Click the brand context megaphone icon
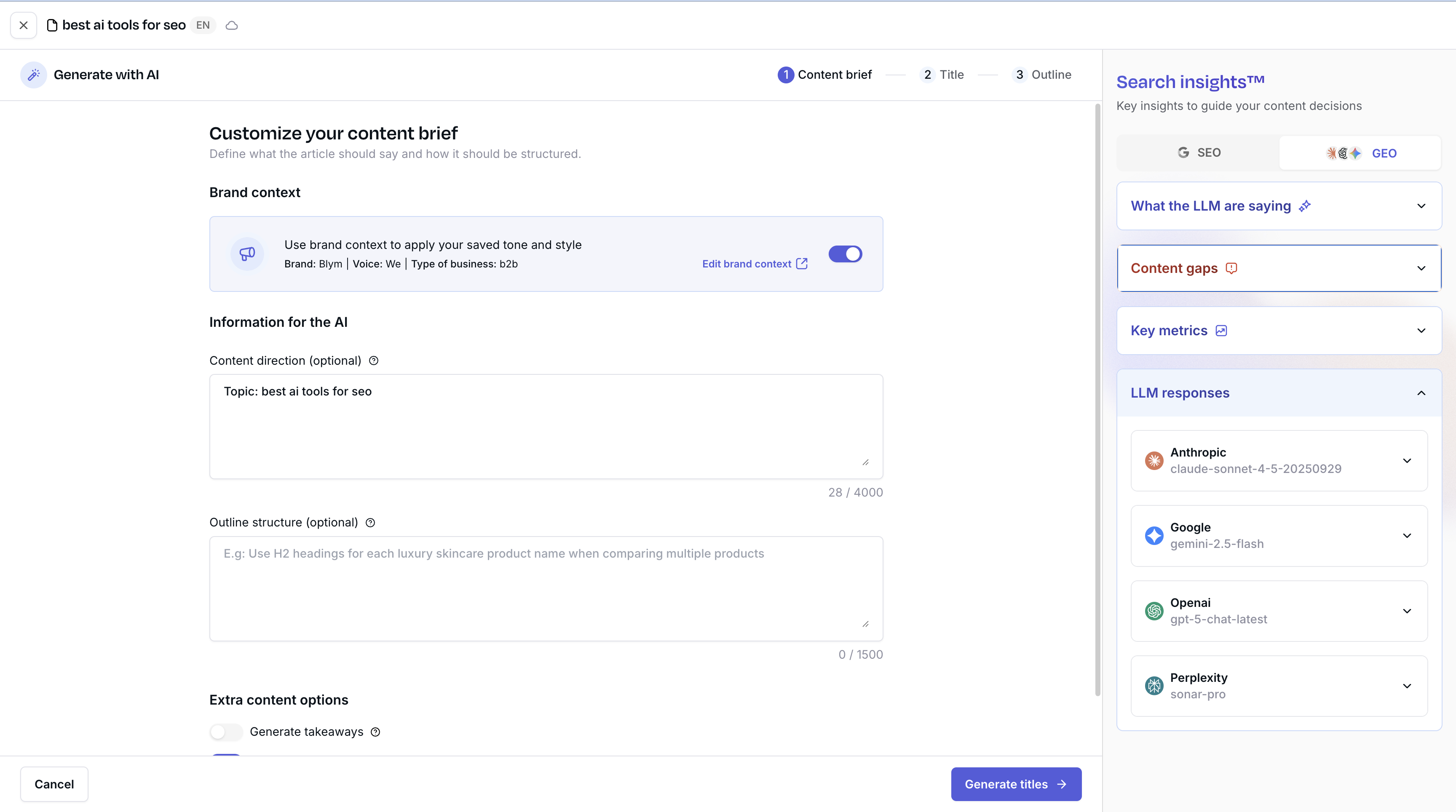The width and height of the screenshot is (1456, 812). pos(247,254)
